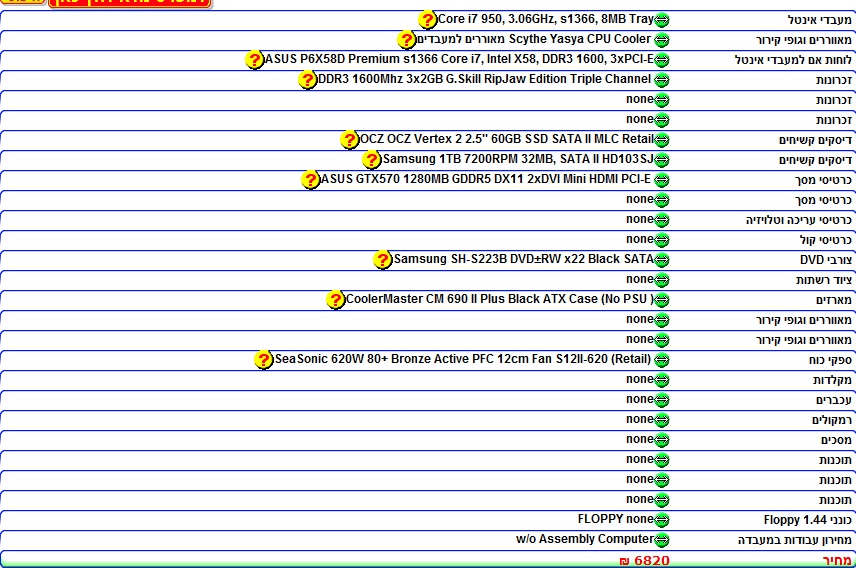Open question mark icon for ASUS GTX570
This screenshot has height=568, width=856.
point(310,180)
